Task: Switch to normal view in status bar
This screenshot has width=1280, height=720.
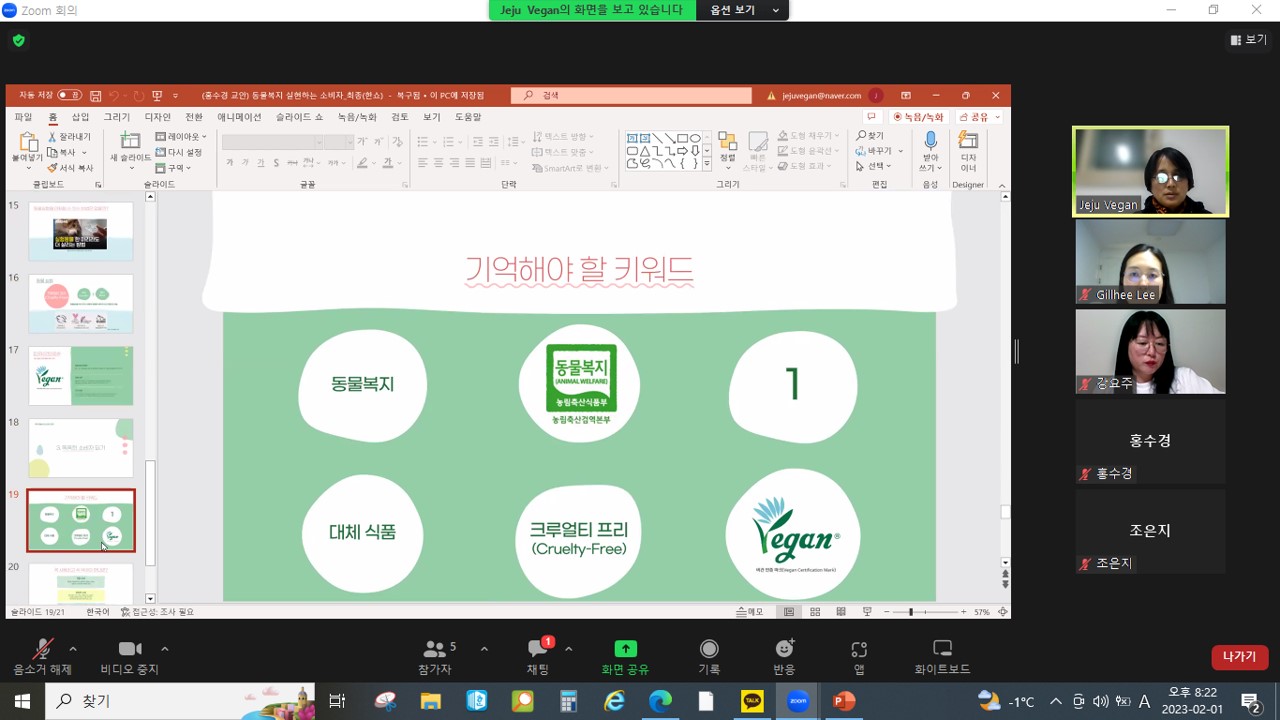Action: tap(789, 611)
